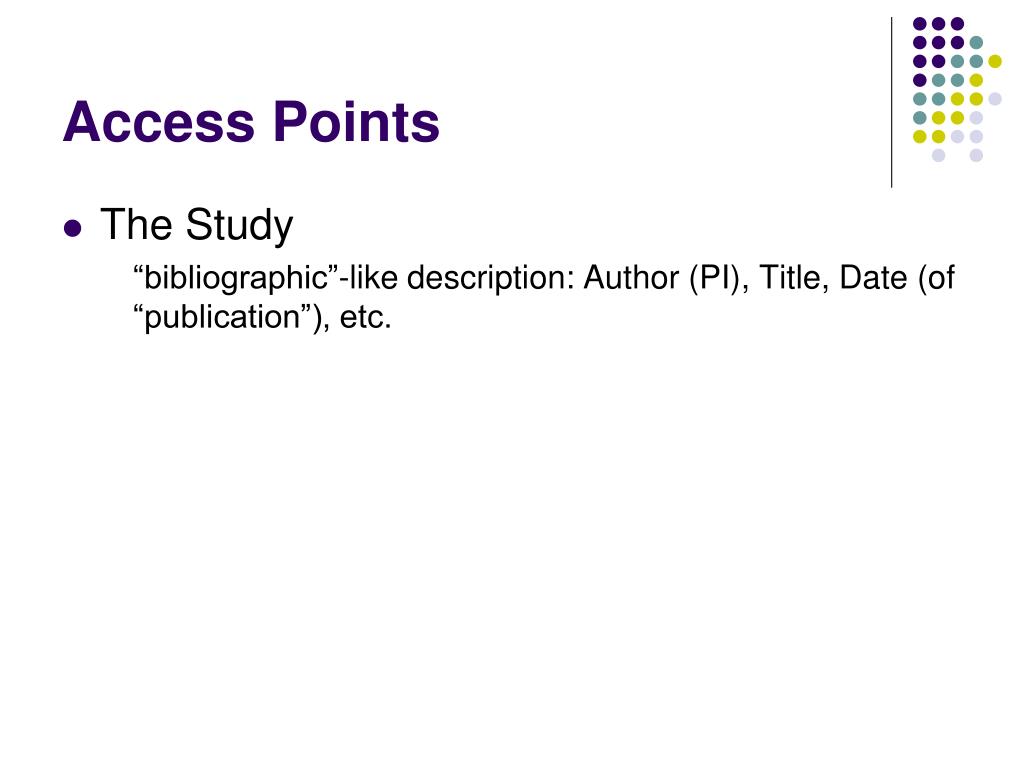Click the word "bibliographic" in the description
Image resolution: width=1024 pixels, height=768 pixels.
(235, 278)
